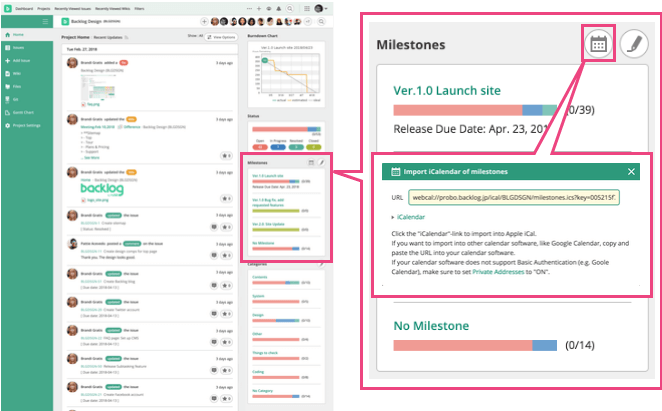The height and width of the screenshot is (411, 662).
Task: Open Recently Viewed Issues menu
Action: point(72,8)
